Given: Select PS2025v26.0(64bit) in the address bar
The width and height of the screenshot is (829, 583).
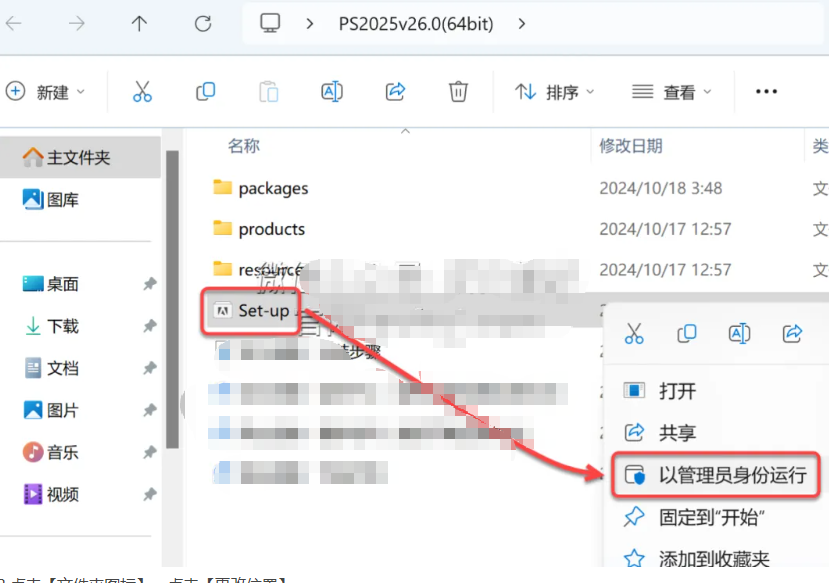Looking at the screenshot, I should click(x=416, y=24).
